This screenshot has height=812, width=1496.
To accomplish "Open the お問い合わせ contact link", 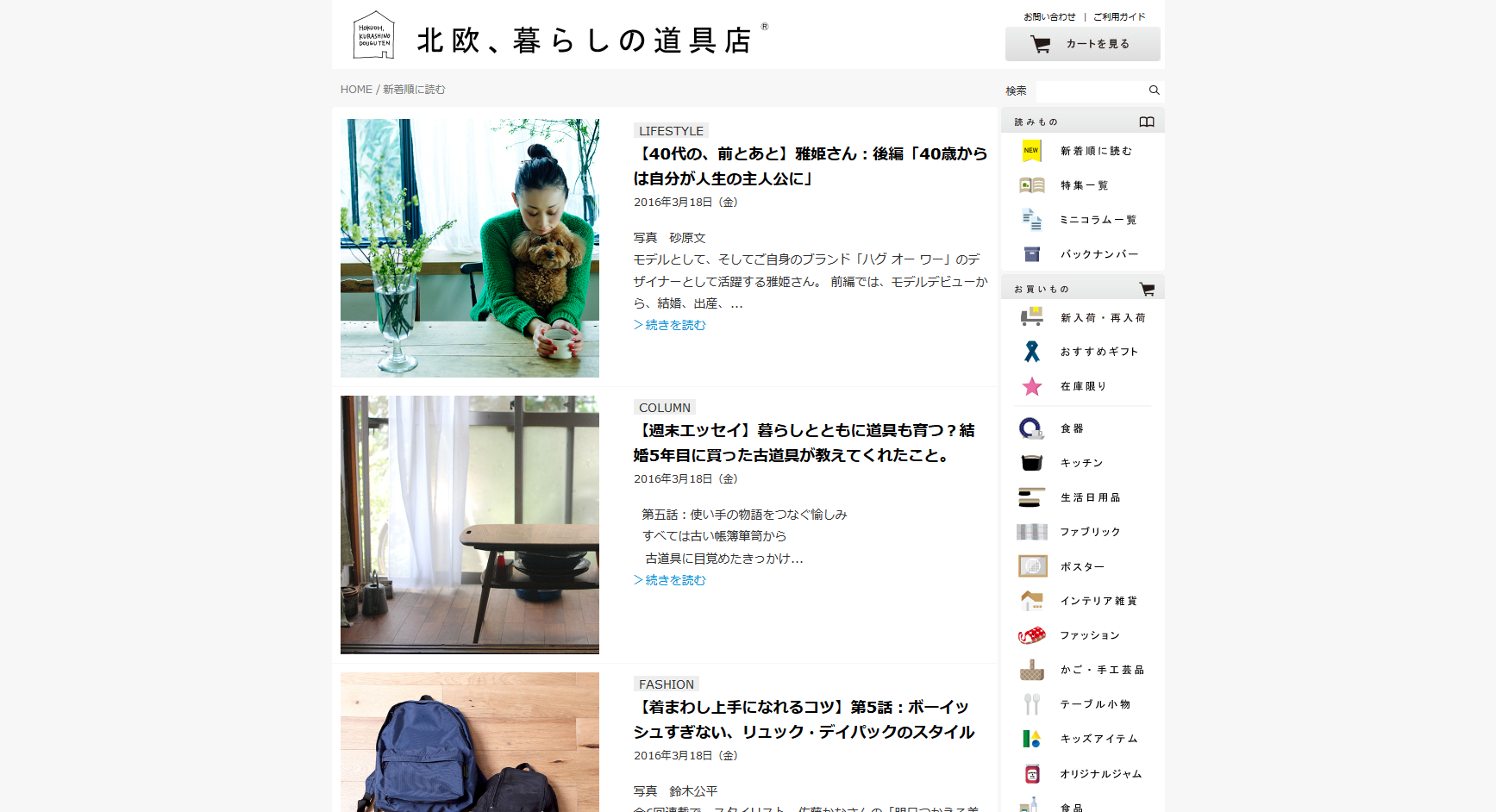I will coord(1049,16).
